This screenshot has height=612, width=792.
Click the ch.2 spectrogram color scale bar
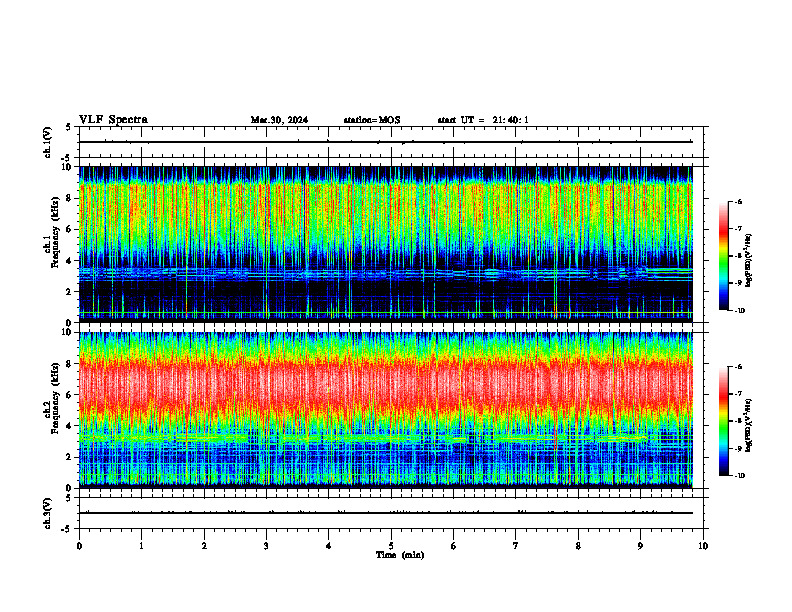click(724, 421)
